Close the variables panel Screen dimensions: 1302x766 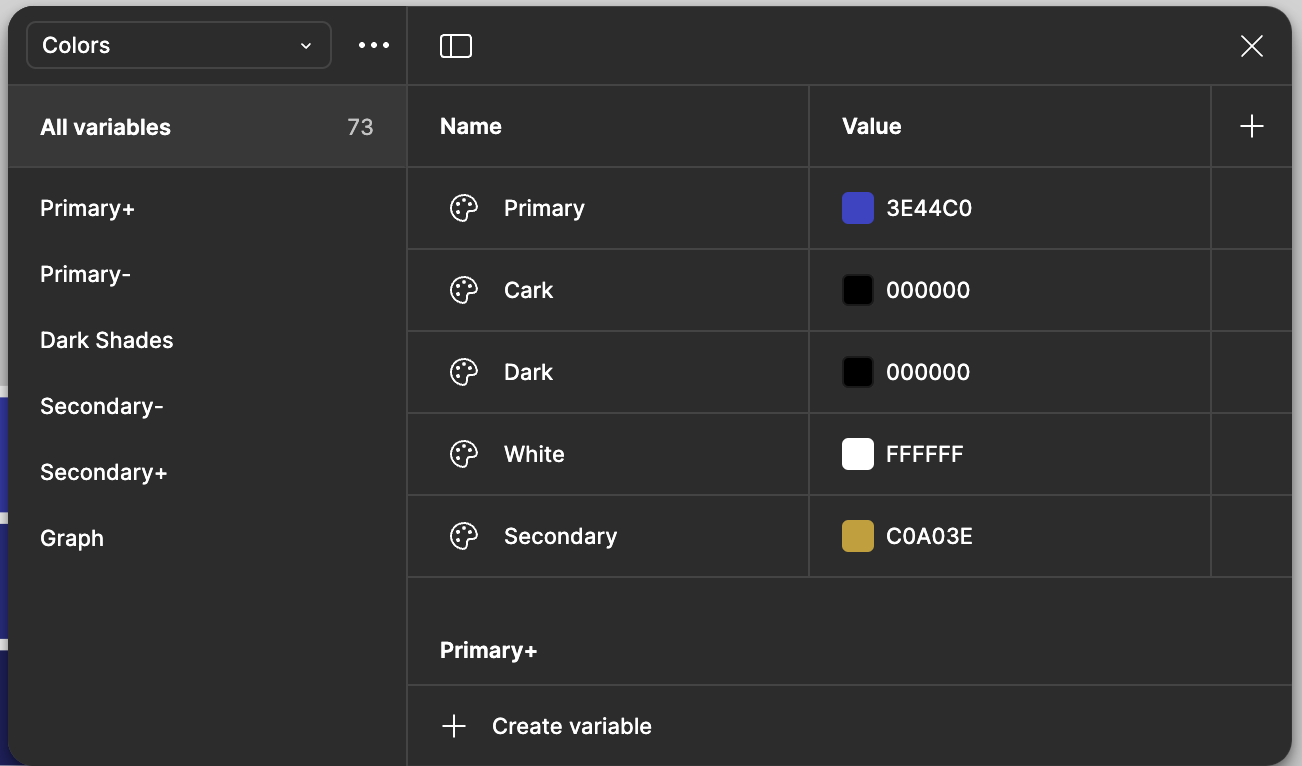coord(1251,46)
